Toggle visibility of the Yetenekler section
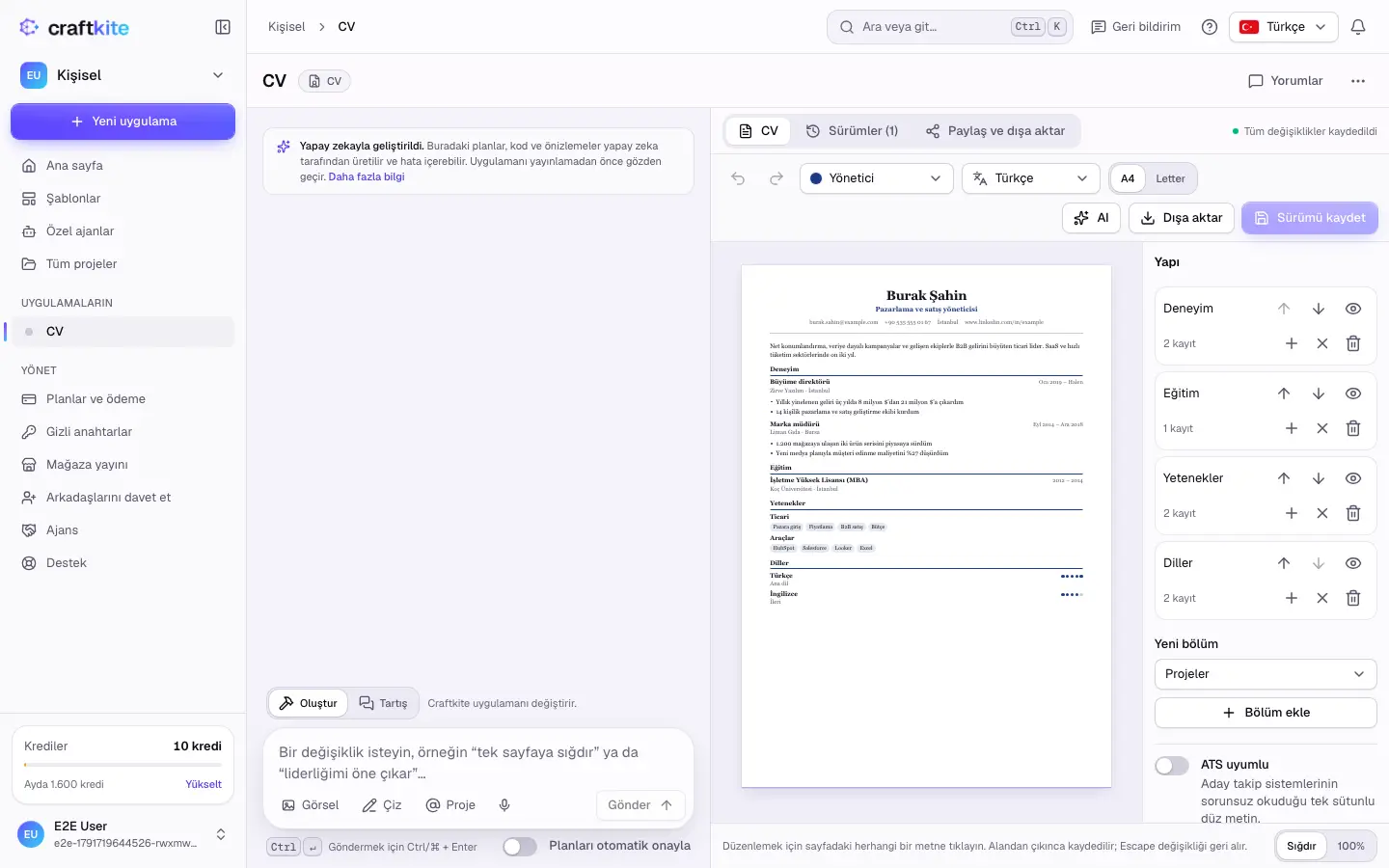 pos(1353,478)
